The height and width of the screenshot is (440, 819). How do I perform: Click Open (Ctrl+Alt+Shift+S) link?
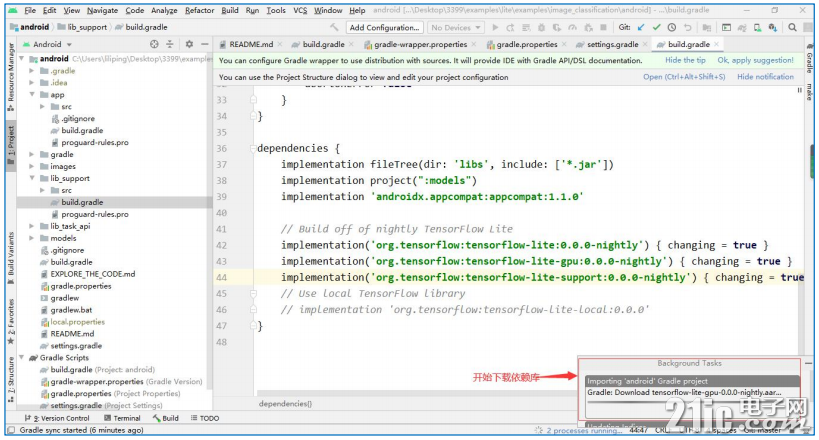click(684, 77)
